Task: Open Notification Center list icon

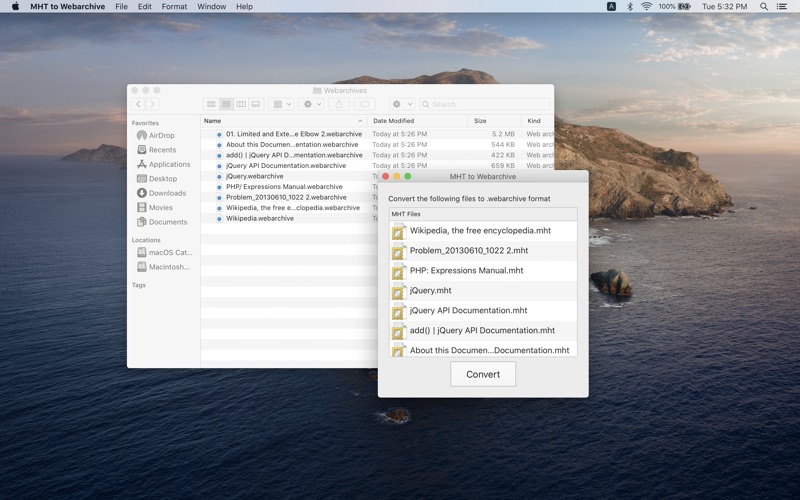Action: coord(781,7)
